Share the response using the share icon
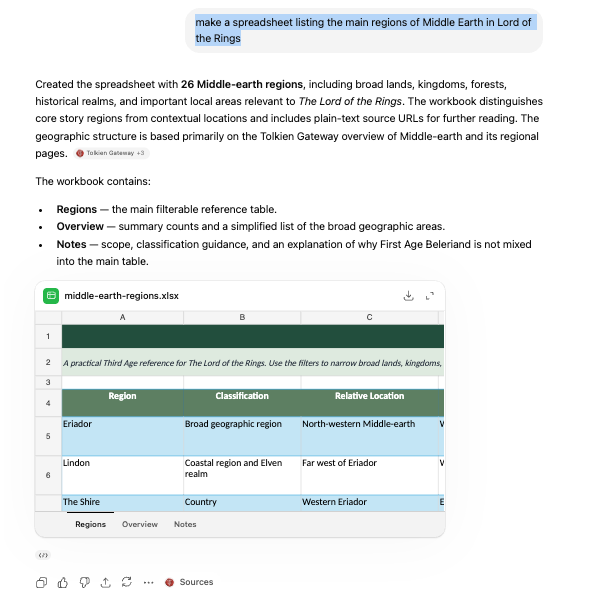Screen dimensions: 606x607 [106, 582]
